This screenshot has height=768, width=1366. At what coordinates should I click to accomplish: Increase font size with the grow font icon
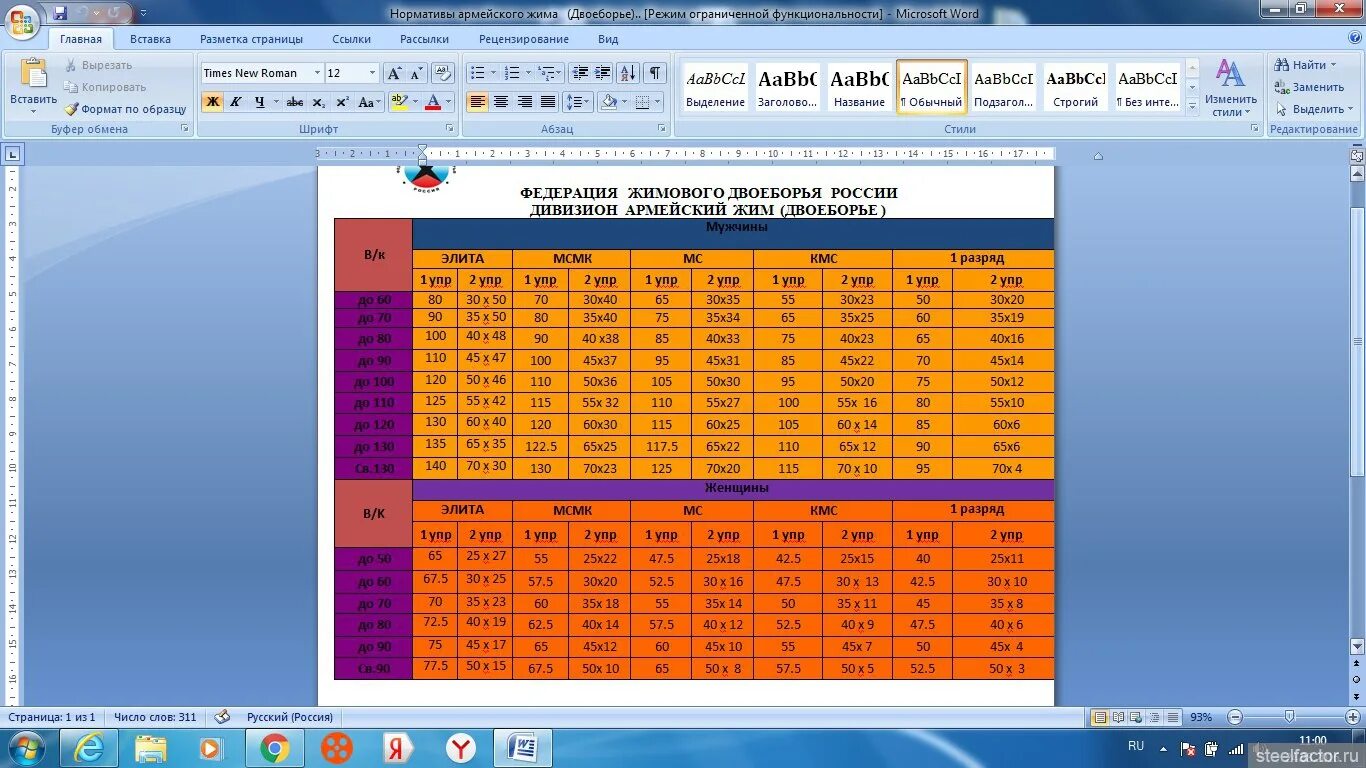(x=394, y=73)
